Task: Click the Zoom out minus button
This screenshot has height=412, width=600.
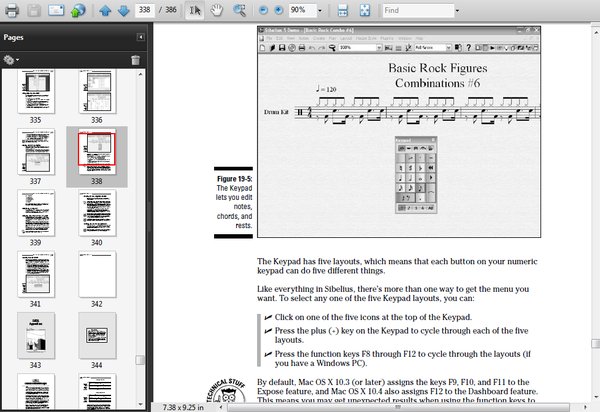Action: (263, 11)
